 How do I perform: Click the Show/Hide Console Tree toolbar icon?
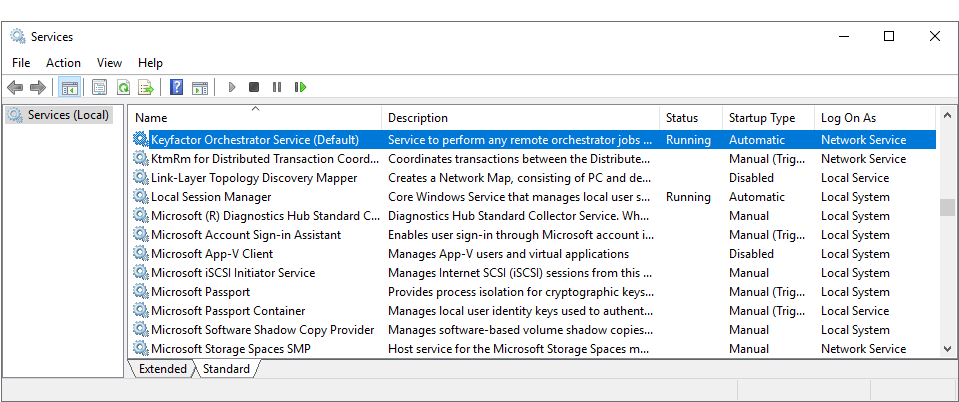(70, 88)
